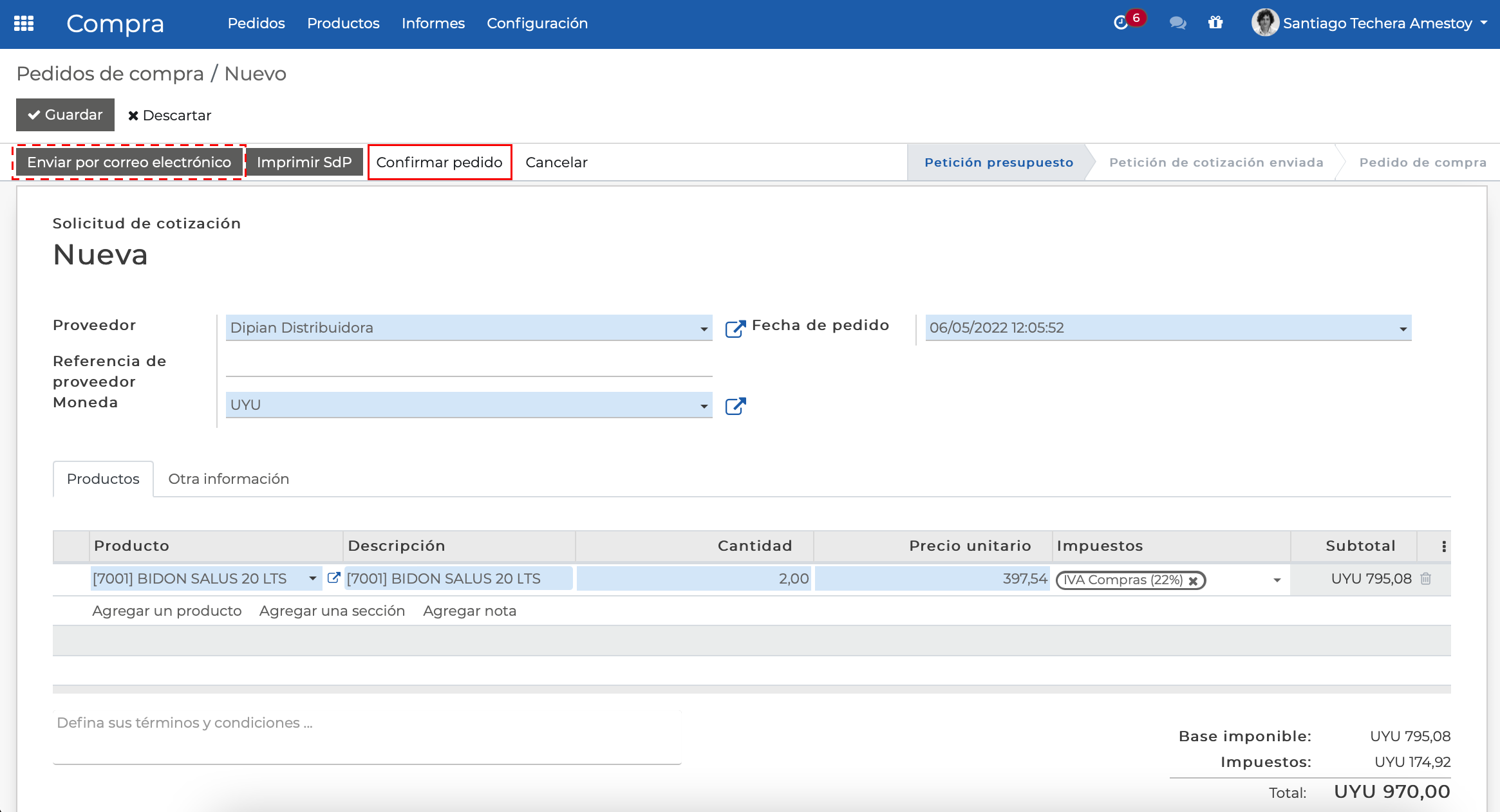Image resolution: width=1500 pixels, height=812 pixels.
Task: Open the Fecha de pedido date dropdown
Action: (1403, 329)
